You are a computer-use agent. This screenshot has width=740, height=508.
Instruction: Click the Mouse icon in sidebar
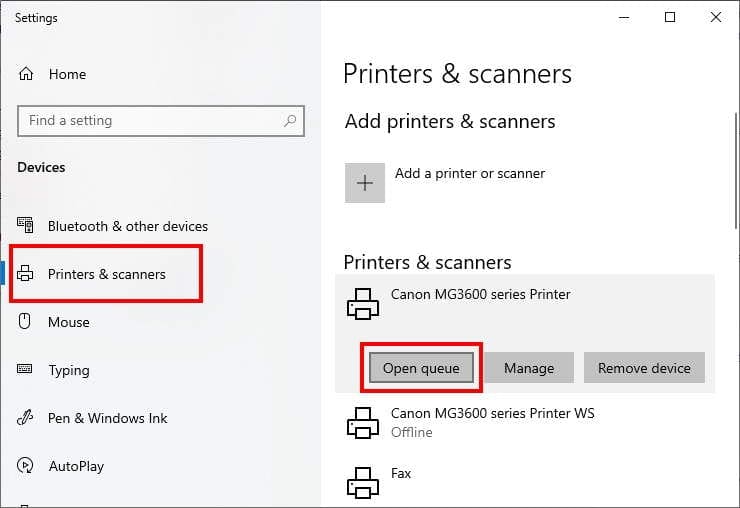point(25,321)
